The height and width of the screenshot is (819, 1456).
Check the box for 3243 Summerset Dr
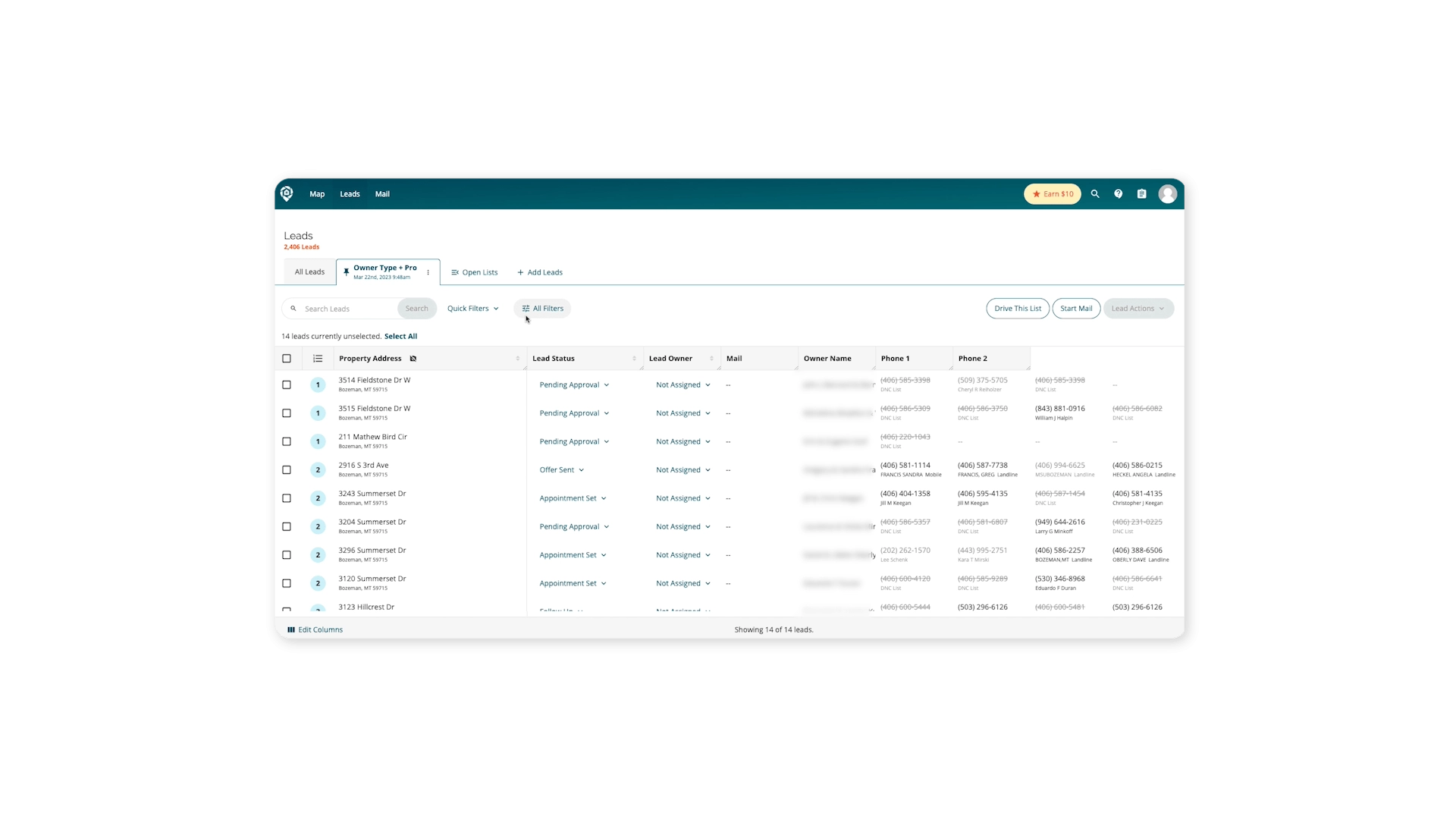click(287, 498)
